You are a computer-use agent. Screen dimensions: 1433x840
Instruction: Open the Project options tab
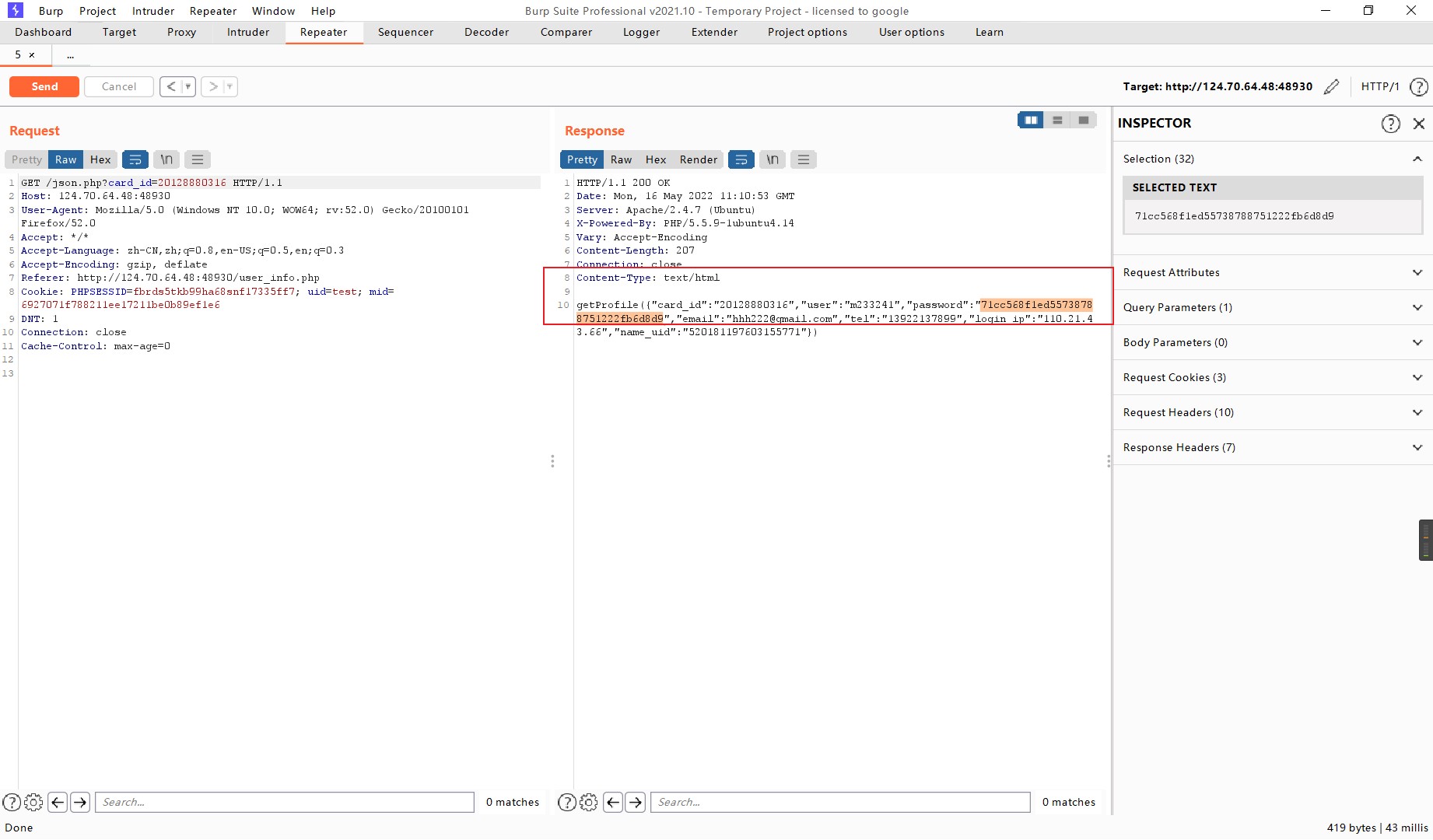[x=808, y=32]
